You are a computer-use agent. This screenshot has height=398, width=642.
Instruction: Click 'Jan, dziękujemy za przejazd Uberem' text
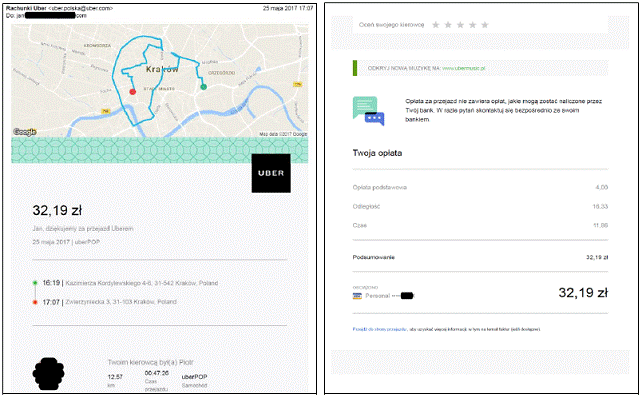point(83,228)
